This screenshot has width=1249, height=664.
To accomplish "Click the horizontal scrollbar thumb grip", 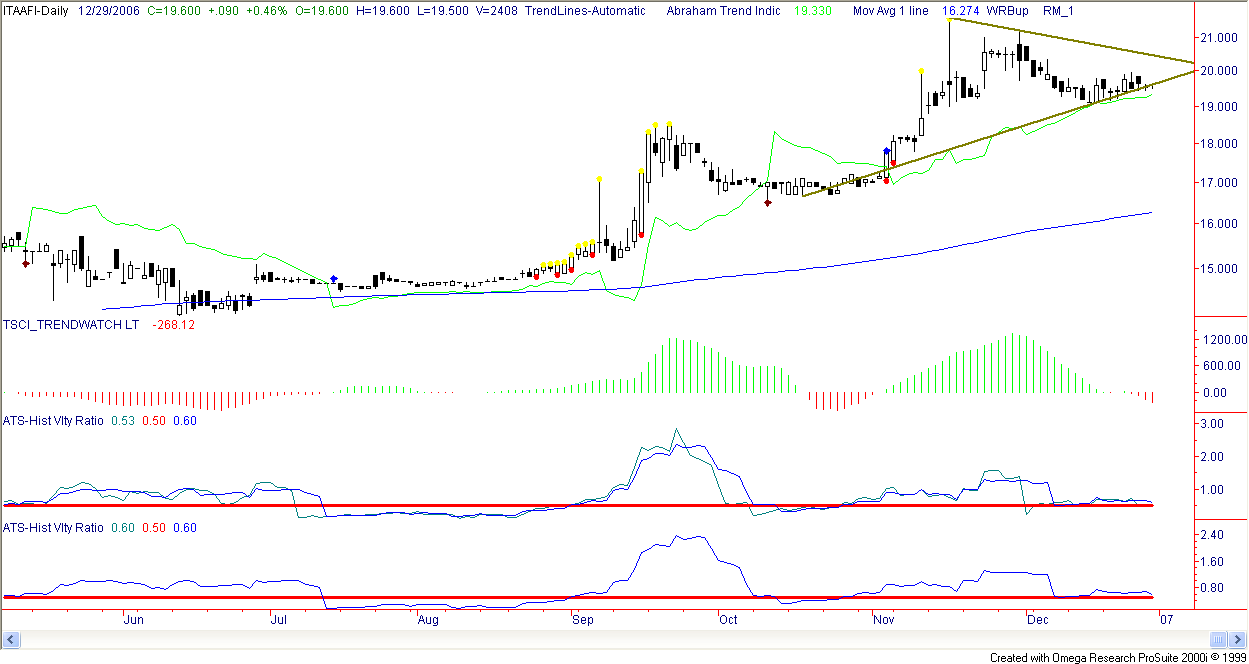I will (x=1217, y=639).
